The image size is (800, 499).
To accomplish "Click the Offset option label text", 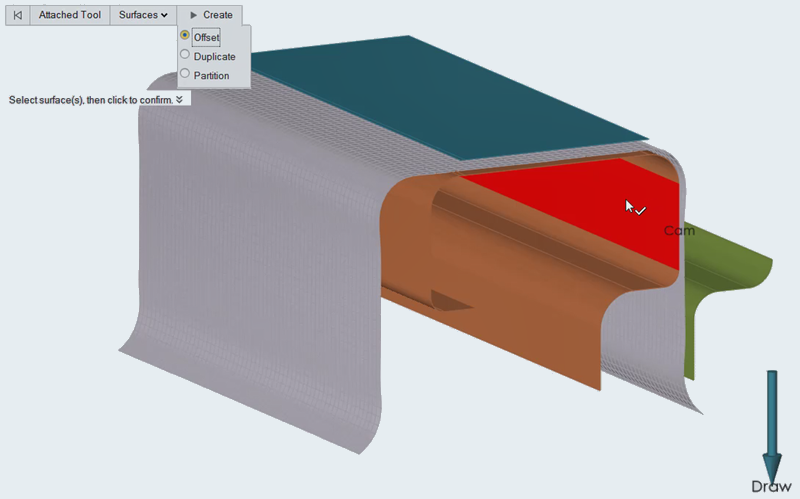I will pyautogui.click(x=207, y=37).
